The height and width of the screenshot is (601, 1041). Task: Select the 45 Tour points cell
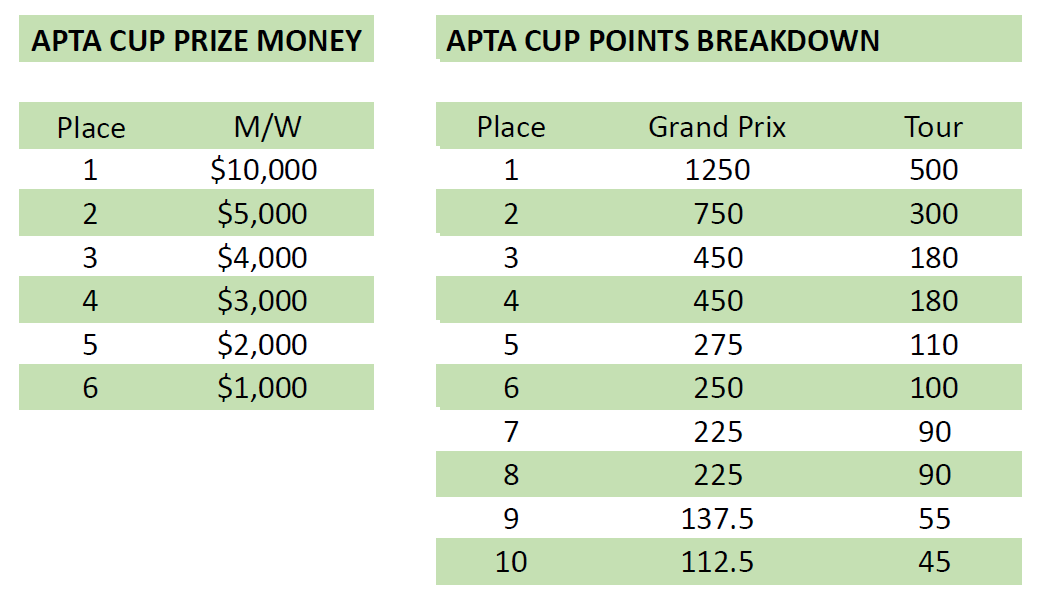coord(935,562)
